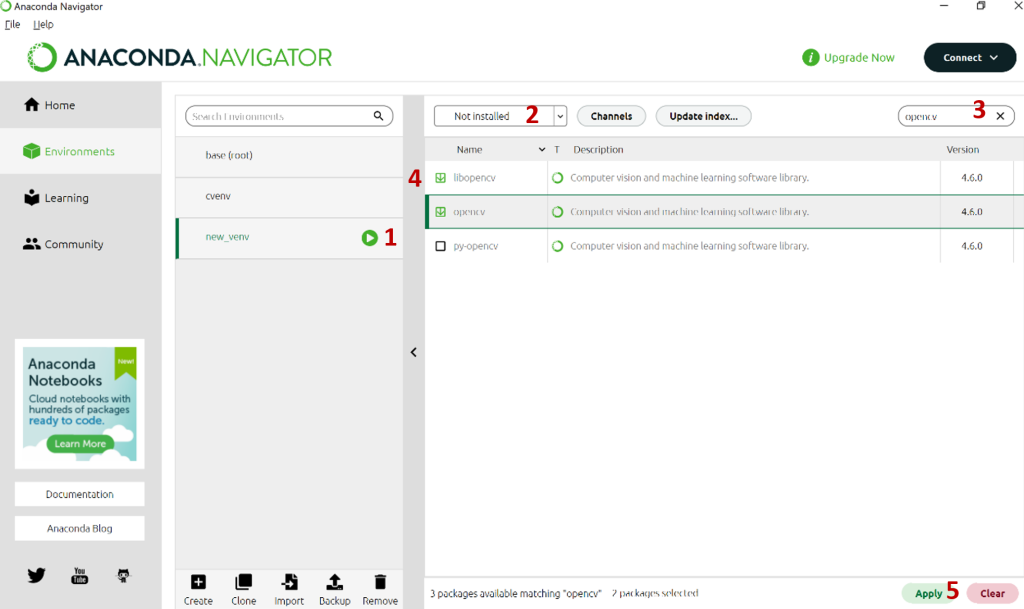This screenshot has width=1024, height=609.
Task: Click the Learning icon in sidebar
Action: (31, 197)
